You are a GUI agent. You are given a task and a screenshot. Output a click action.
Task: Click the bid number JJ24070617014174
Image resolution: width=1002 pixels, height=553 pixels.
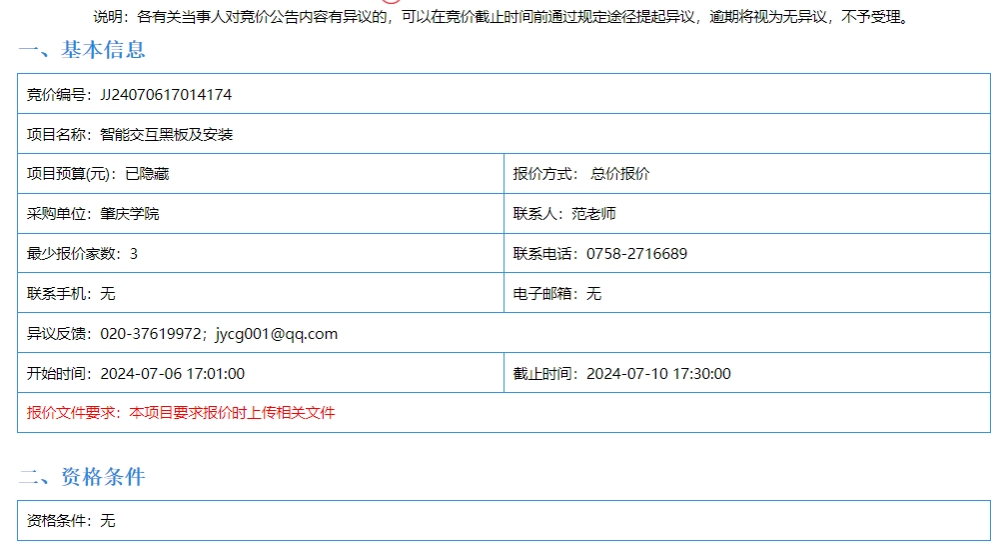click(x=166, y=94)
